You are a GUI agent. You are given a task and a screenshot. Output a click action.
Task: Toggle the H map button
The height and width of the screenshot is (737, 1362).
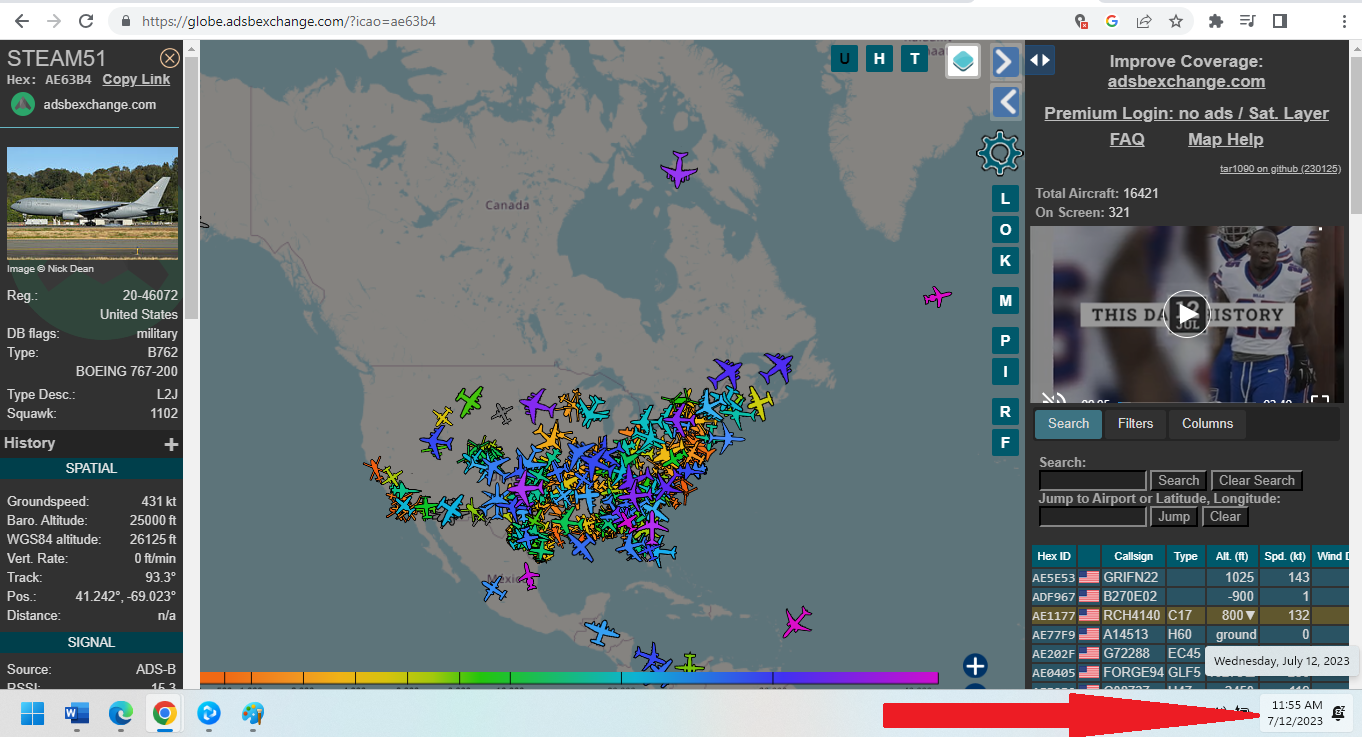pos(879,59)
